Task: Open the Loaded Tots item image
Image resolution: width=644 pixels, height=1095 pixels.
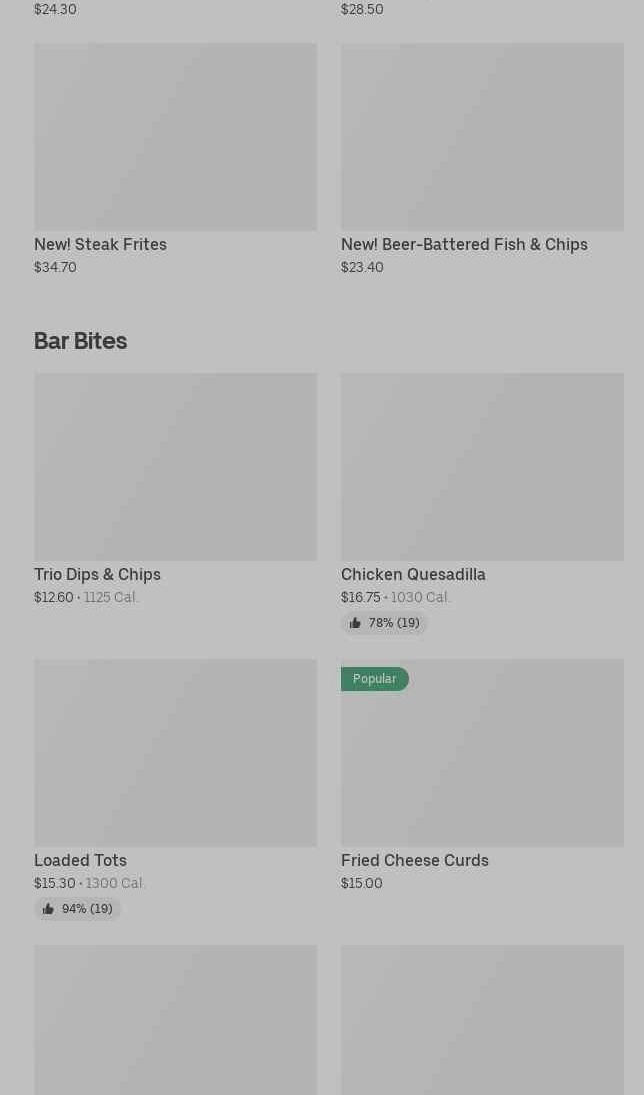Action: pyautogui.click(x=175, y=753)
